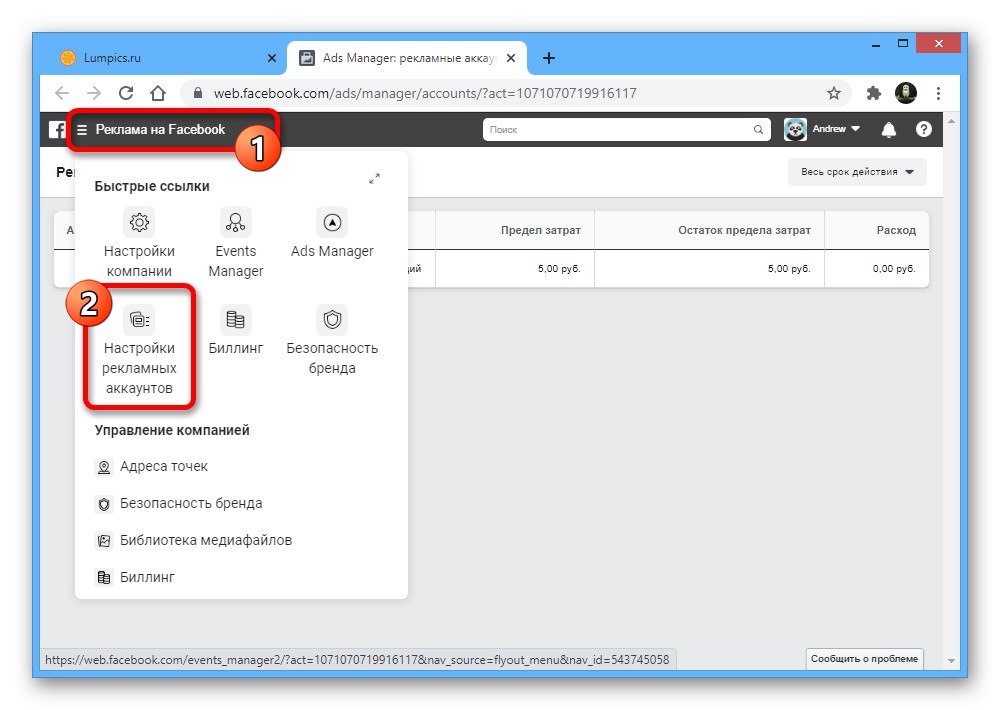Click the Быстрые ссылки heading
1000x710 pixels.
[x=152, y=186]
